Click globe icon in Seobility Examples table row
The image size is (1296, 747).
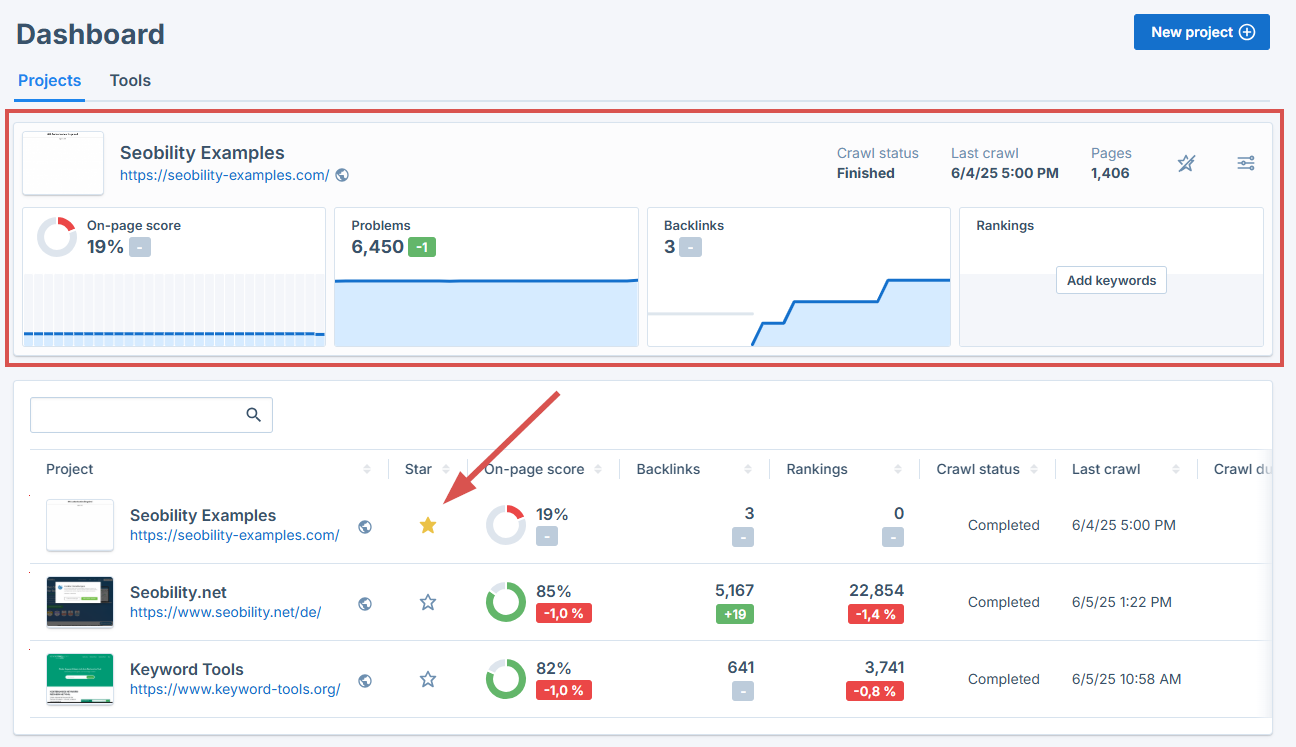[365, 526]
